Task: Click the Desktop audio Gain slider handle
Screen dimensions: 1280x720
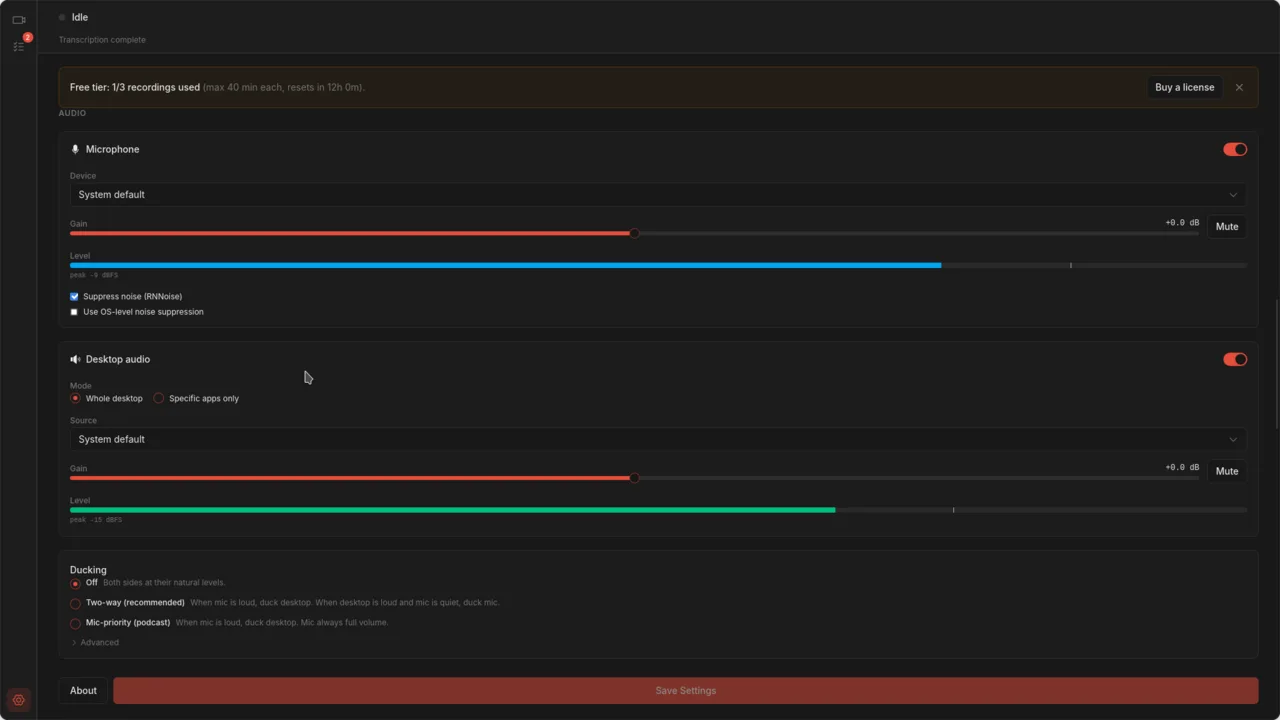Action: [x=634, y=478]
